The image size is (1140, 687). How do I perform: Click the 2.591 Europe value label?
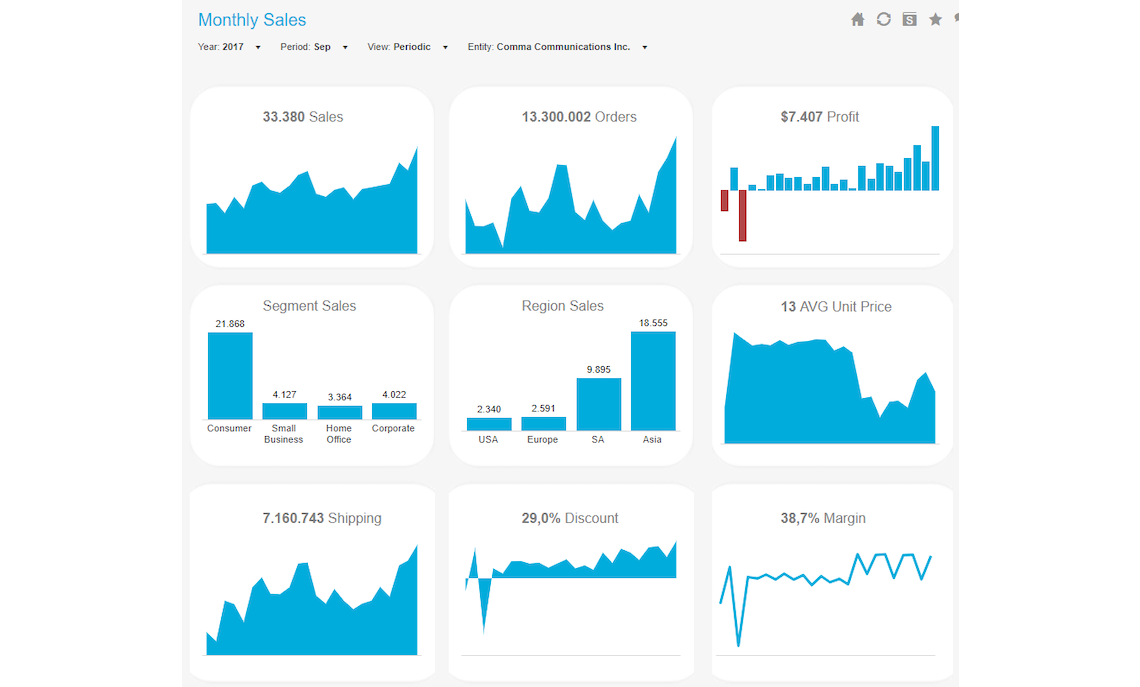(x=543, y=408)
